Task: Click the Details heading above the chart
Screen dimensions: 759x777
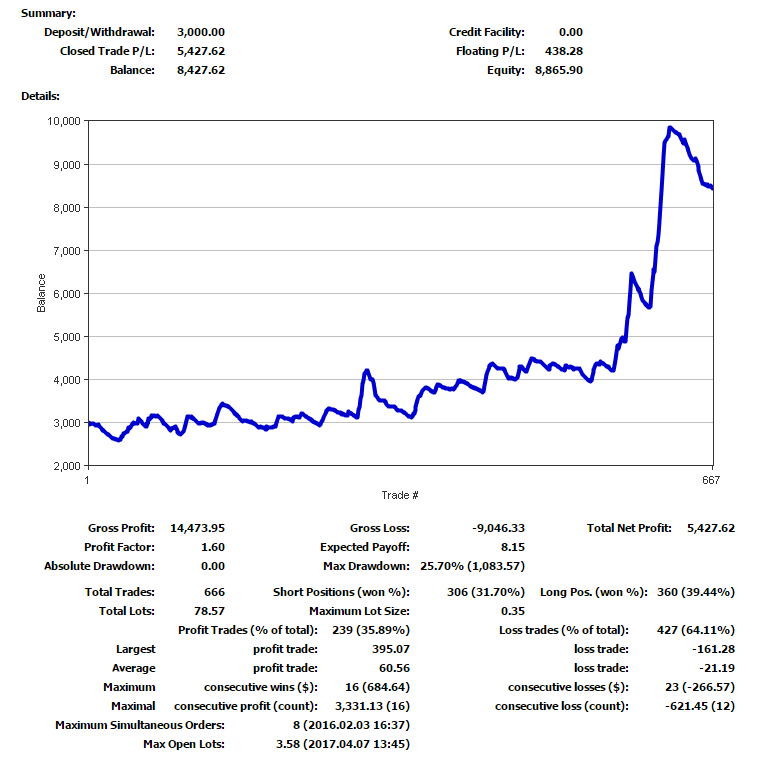Action: tap(40, 96)
